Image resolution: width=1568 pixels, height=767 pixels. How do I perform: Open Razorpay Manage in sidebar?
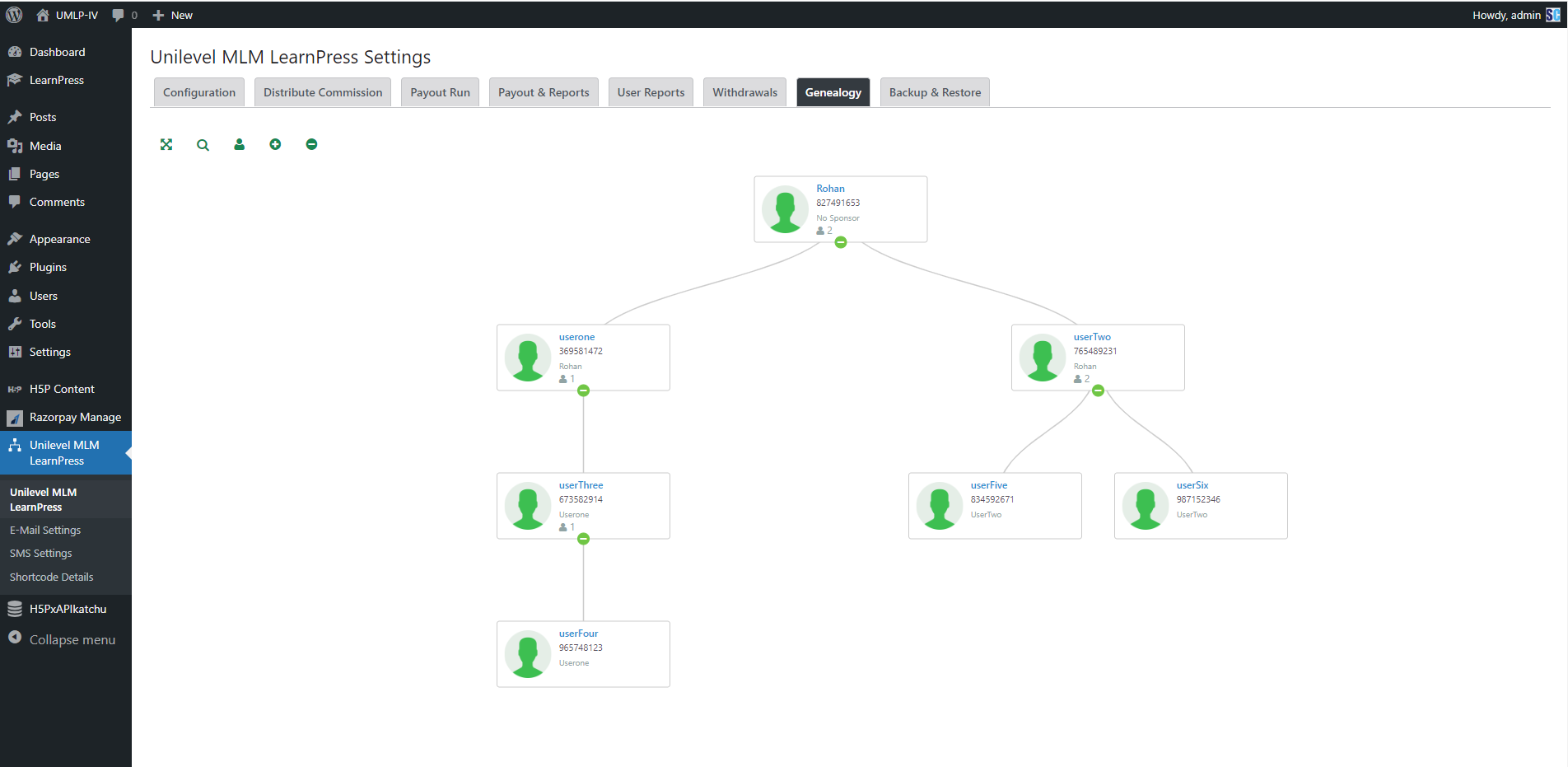click(75, 417)
